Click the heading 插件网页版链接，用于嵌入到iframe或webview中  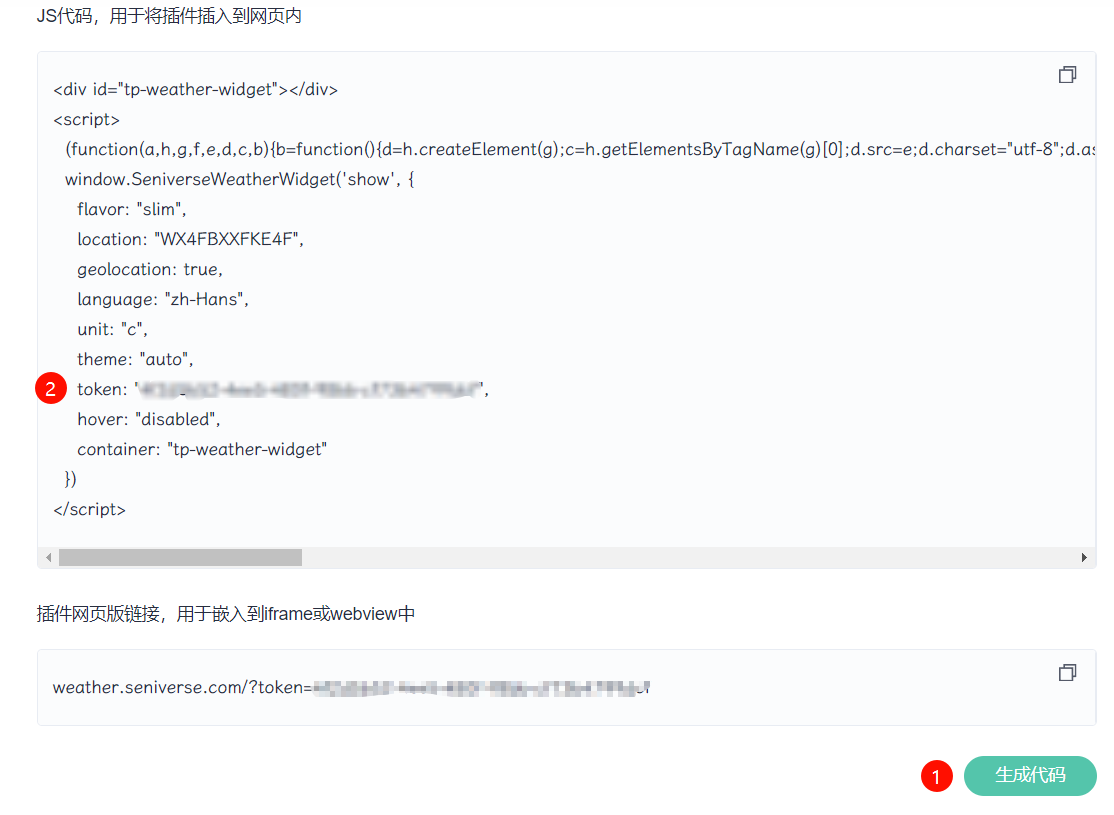[226, 613]
